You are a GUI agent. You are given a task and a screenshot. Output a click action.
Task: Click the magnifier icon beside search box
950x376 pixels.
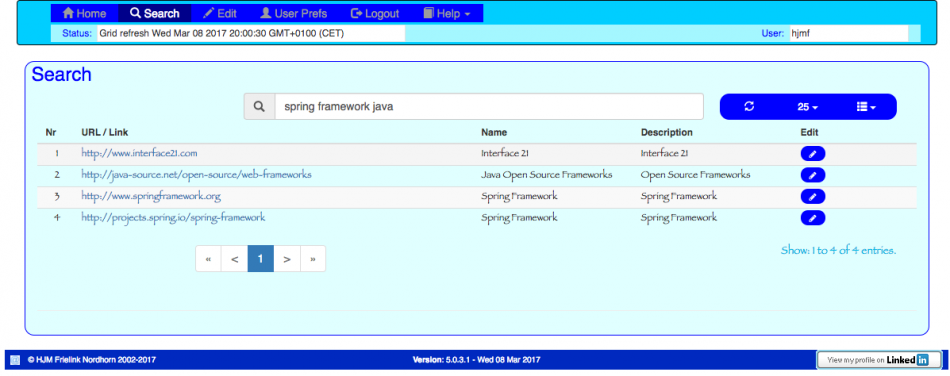(x=259, y=107)
